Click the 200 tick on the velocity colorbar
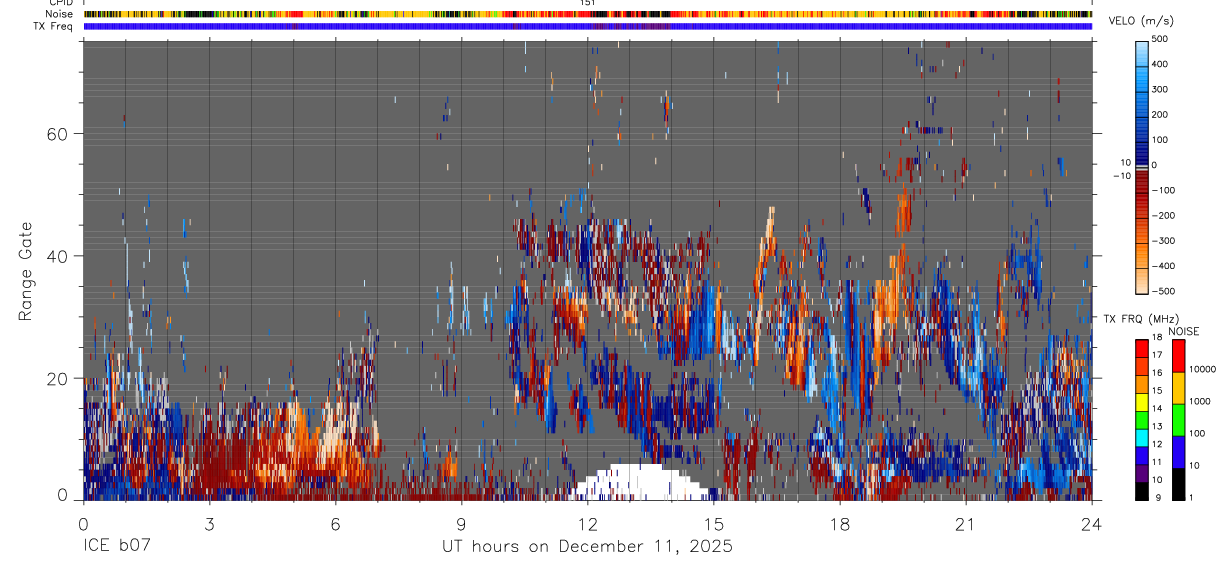 [x=1161, y=115]
